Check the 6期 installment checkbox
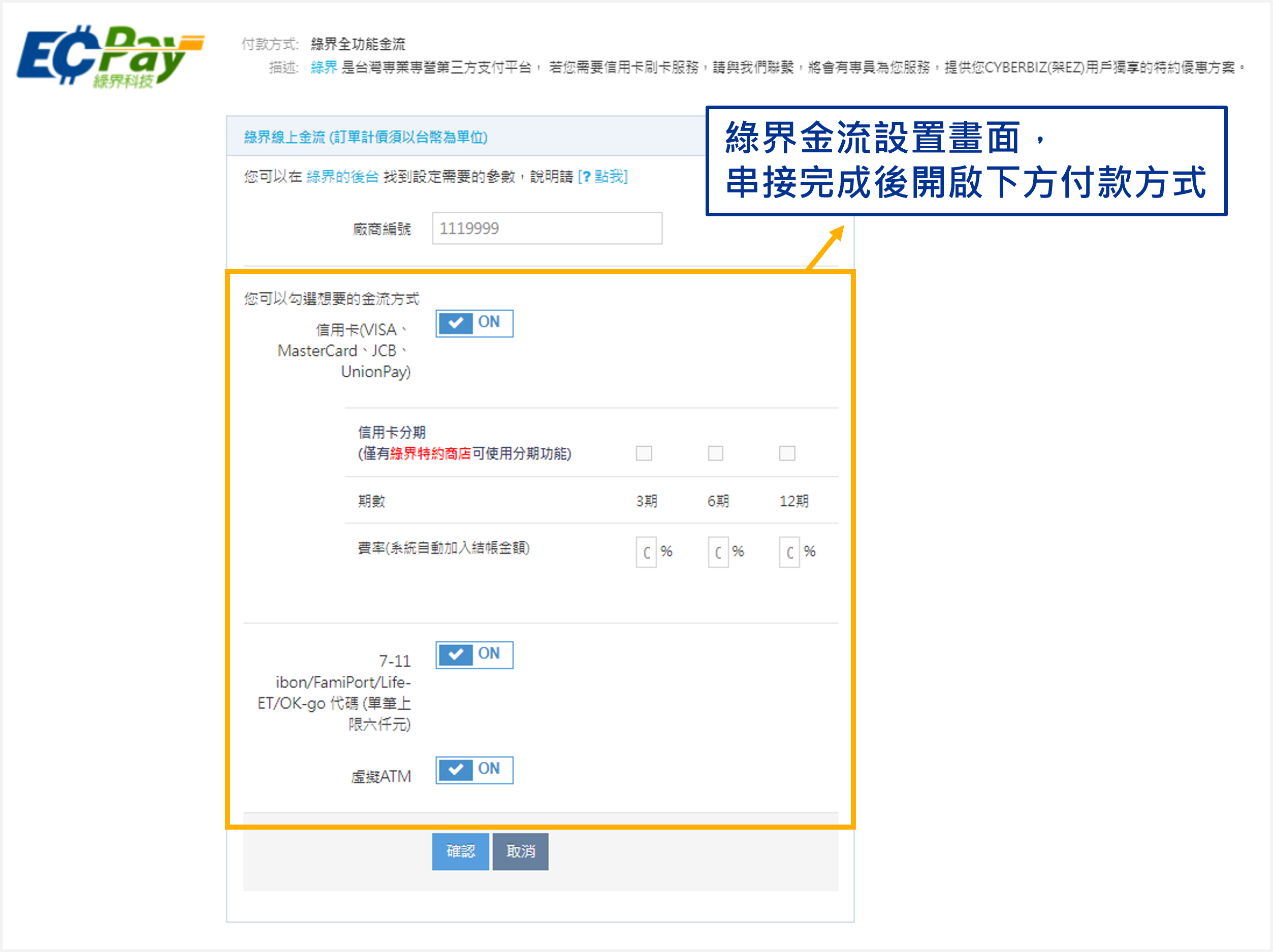 715,453
